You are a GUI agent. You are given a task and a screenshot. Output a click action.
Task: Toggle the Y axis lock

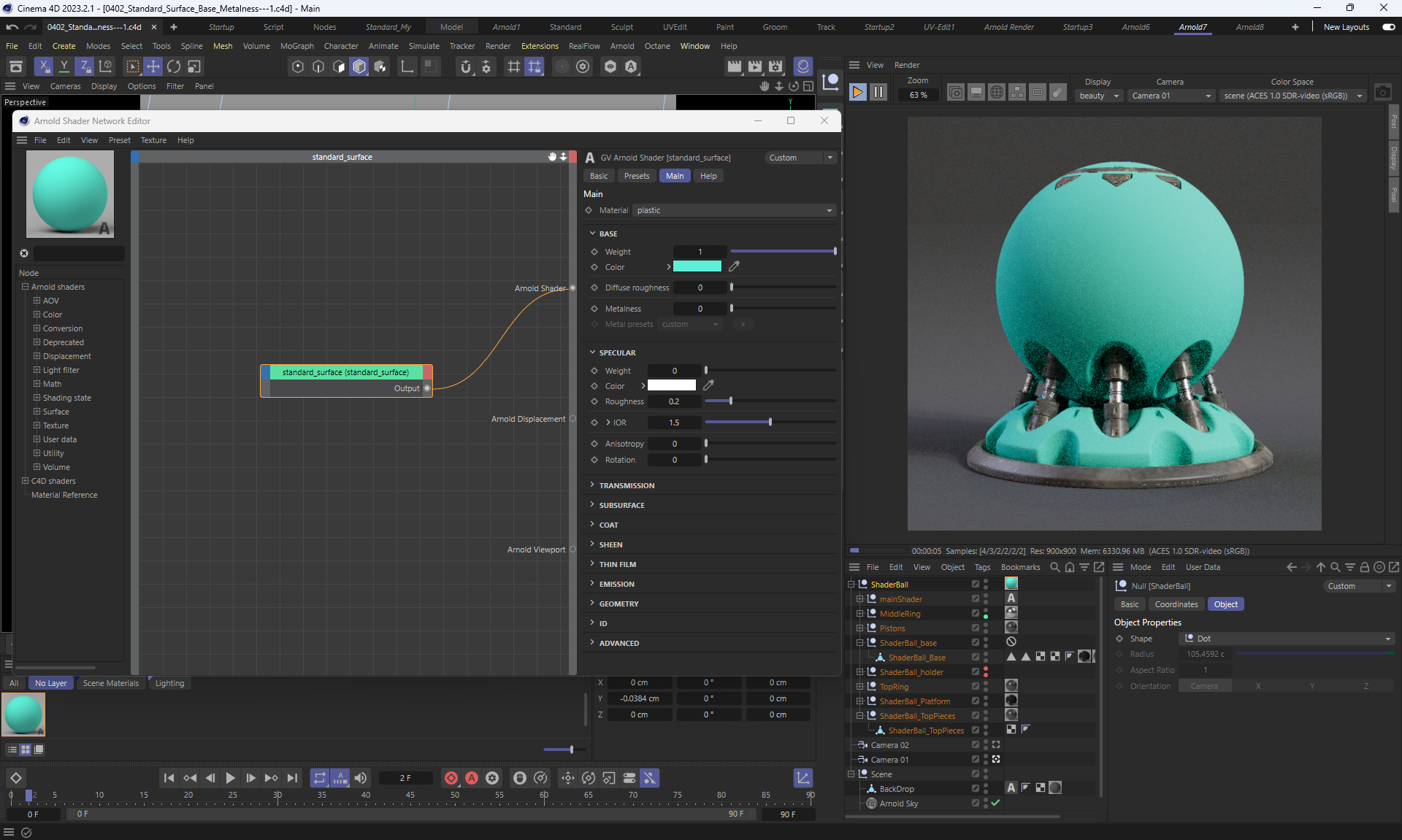64,66
